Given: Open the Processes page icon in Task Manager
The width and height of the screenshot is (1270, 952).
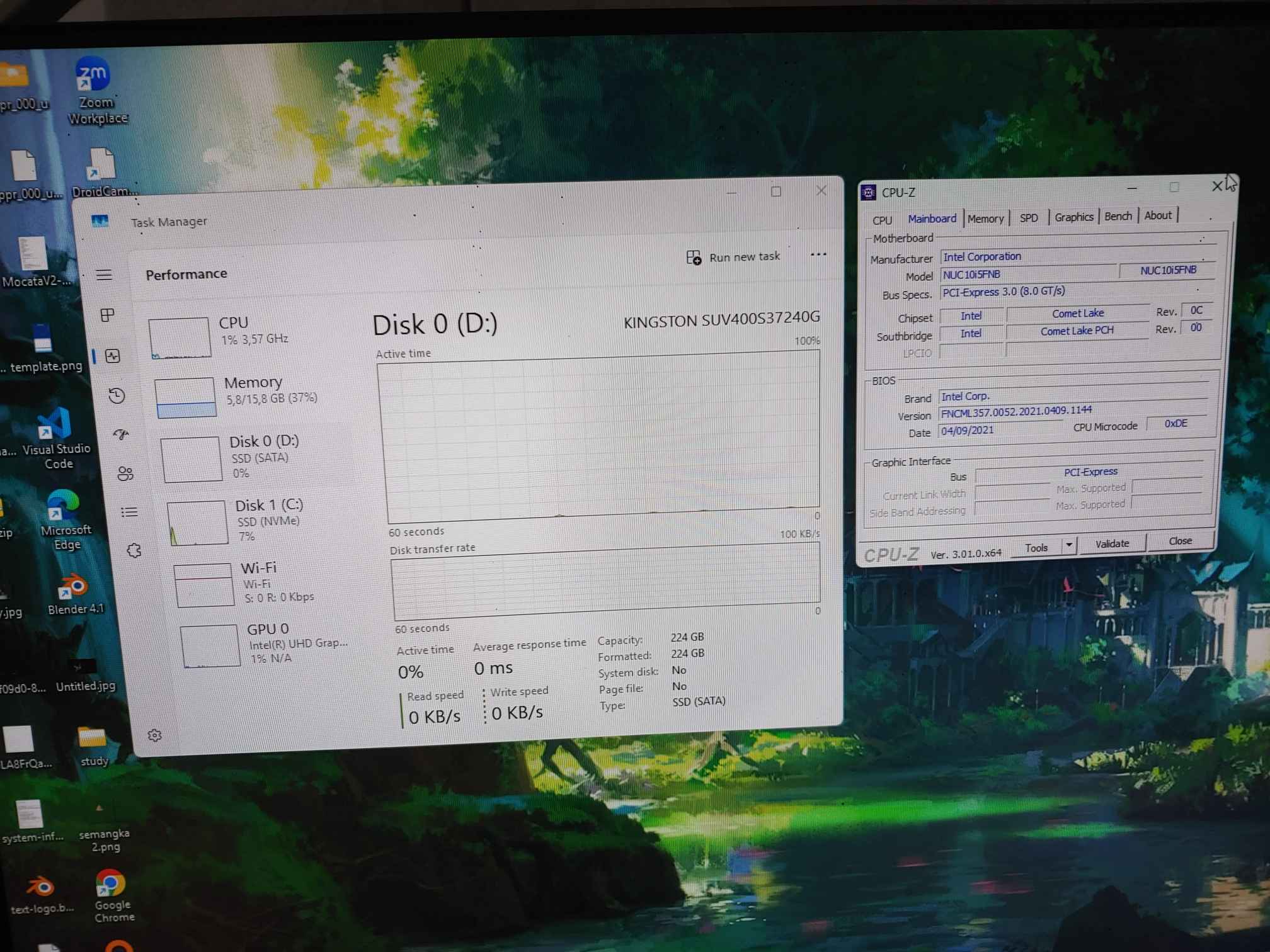Looking at the screenshot, I should (108, 315).
